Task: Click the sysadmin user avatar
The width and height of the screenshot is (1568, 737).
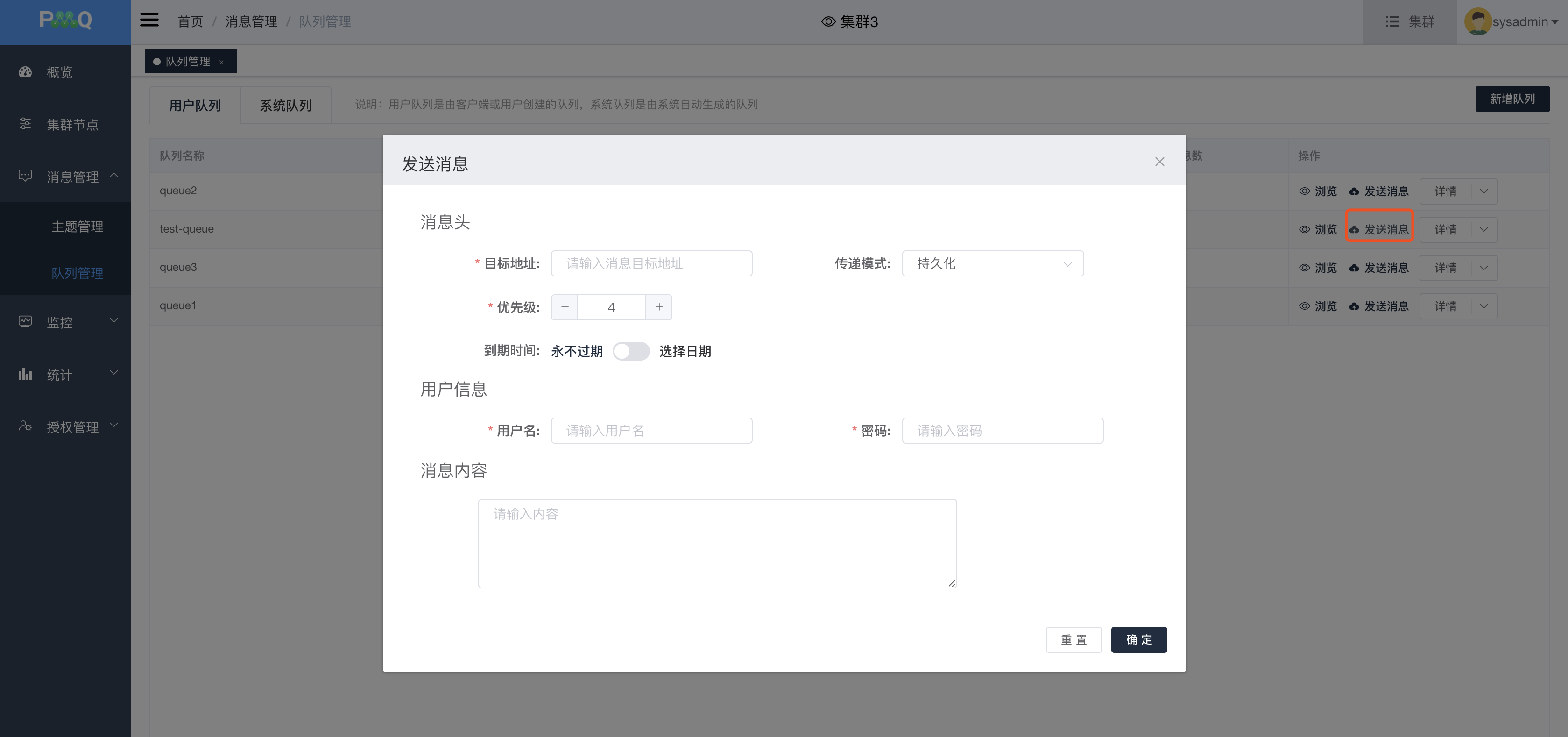Action: coord(1477,21)
